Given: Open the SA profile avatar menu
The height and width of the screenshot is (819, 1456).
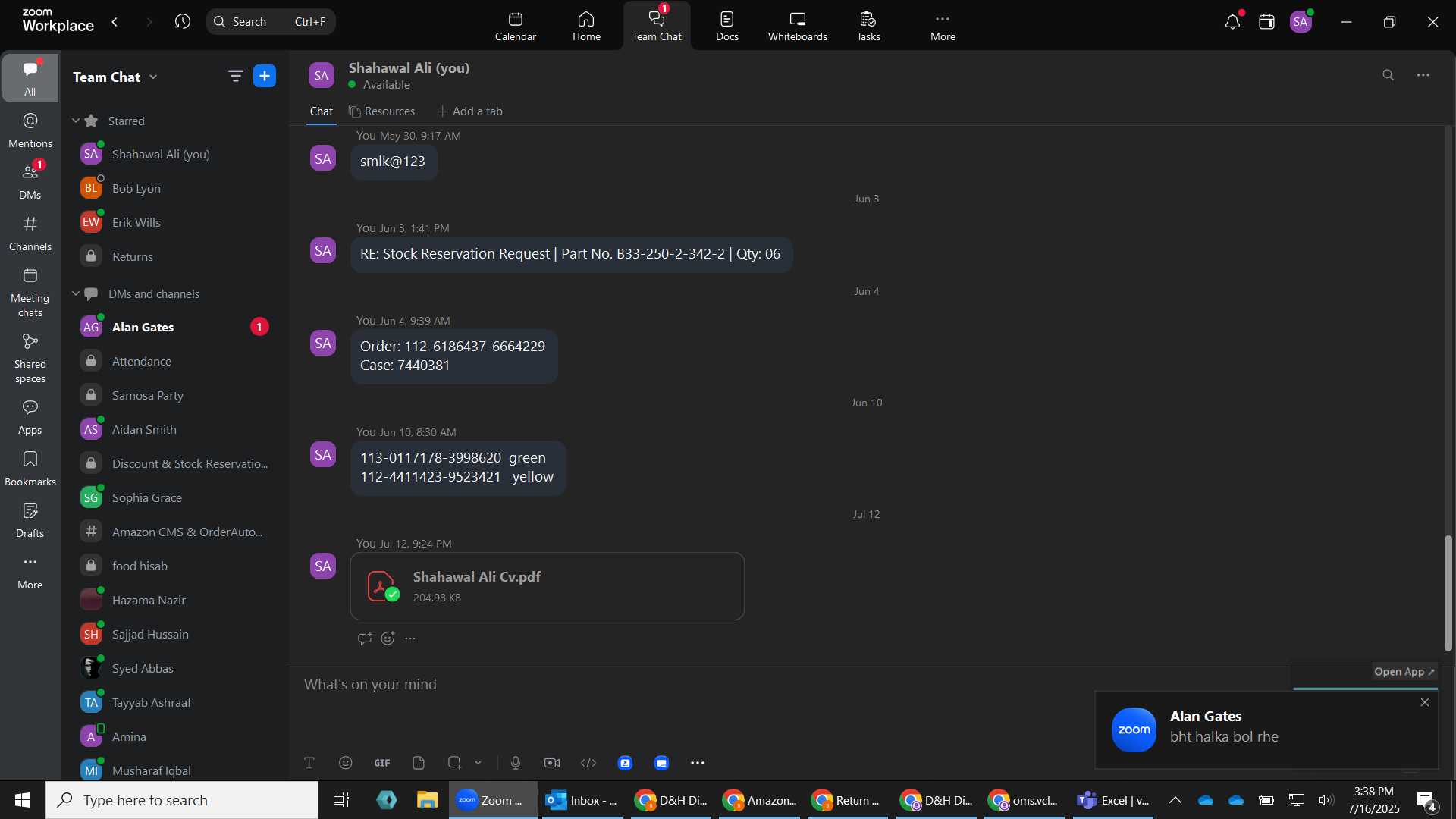Looking at the screenshot, I should 1301,22.
